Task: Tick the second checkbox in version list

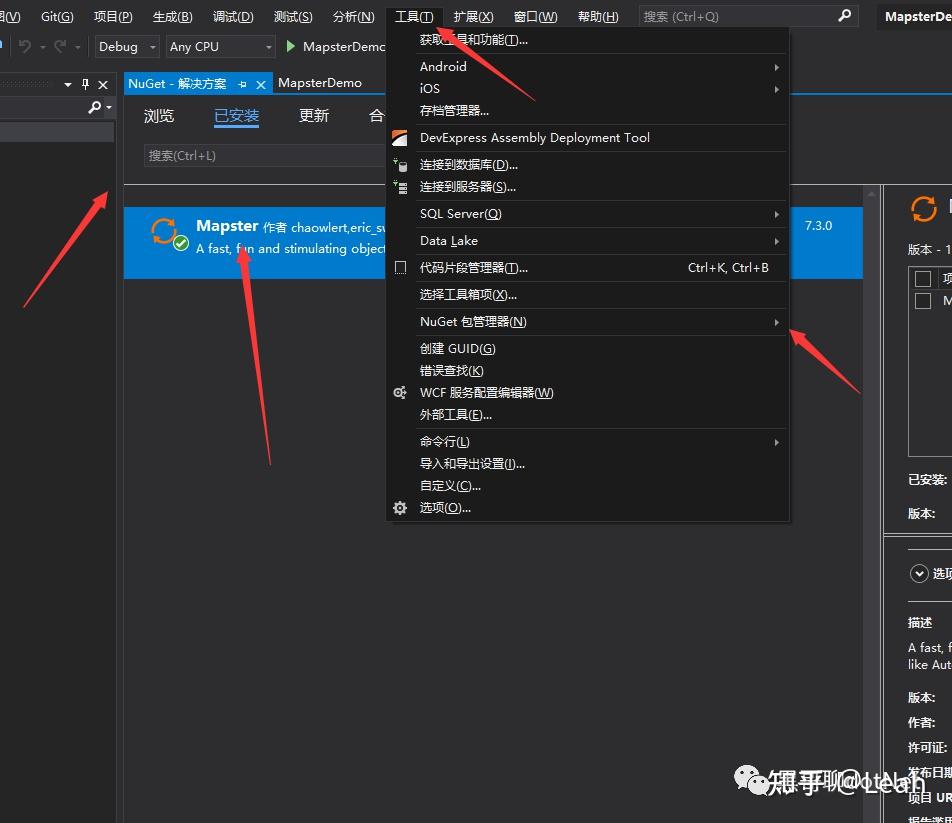Action: tap(923, 301)
